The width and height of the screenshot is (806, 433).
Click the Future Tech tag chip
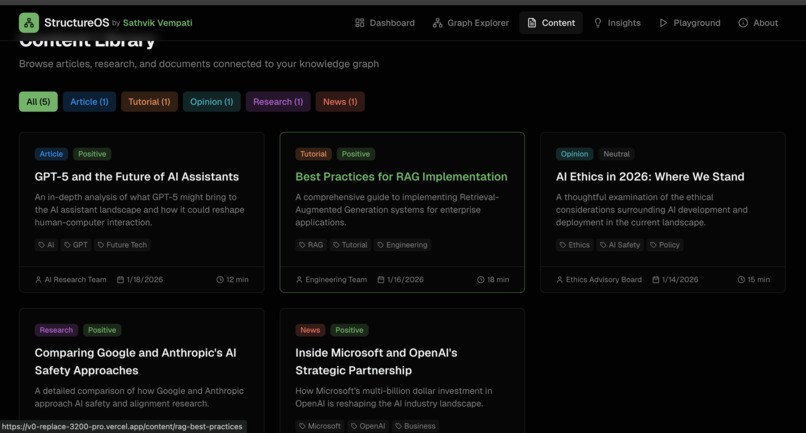(122, 245)
